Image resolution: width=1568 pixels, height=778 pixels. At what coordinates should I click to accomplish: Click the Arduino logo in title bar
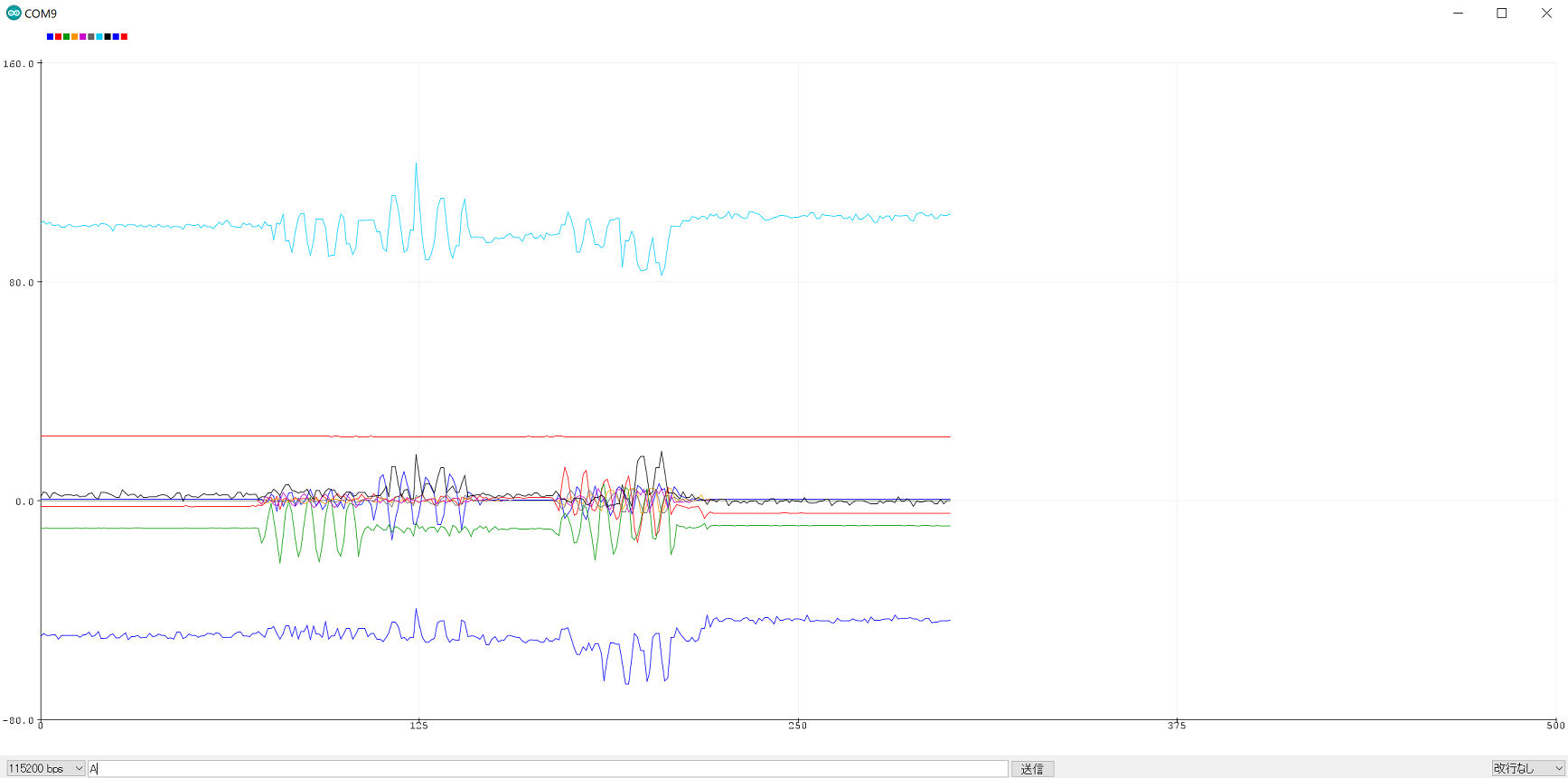[x=14, y=13]
